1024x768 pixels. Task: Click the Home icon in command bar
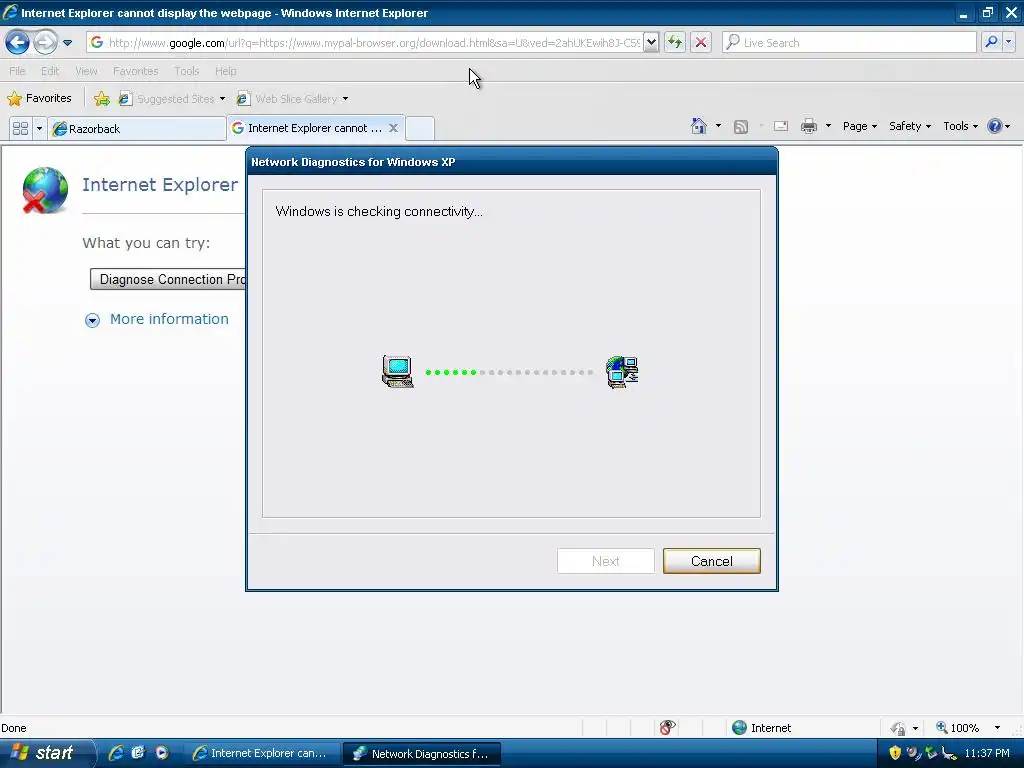699,126
